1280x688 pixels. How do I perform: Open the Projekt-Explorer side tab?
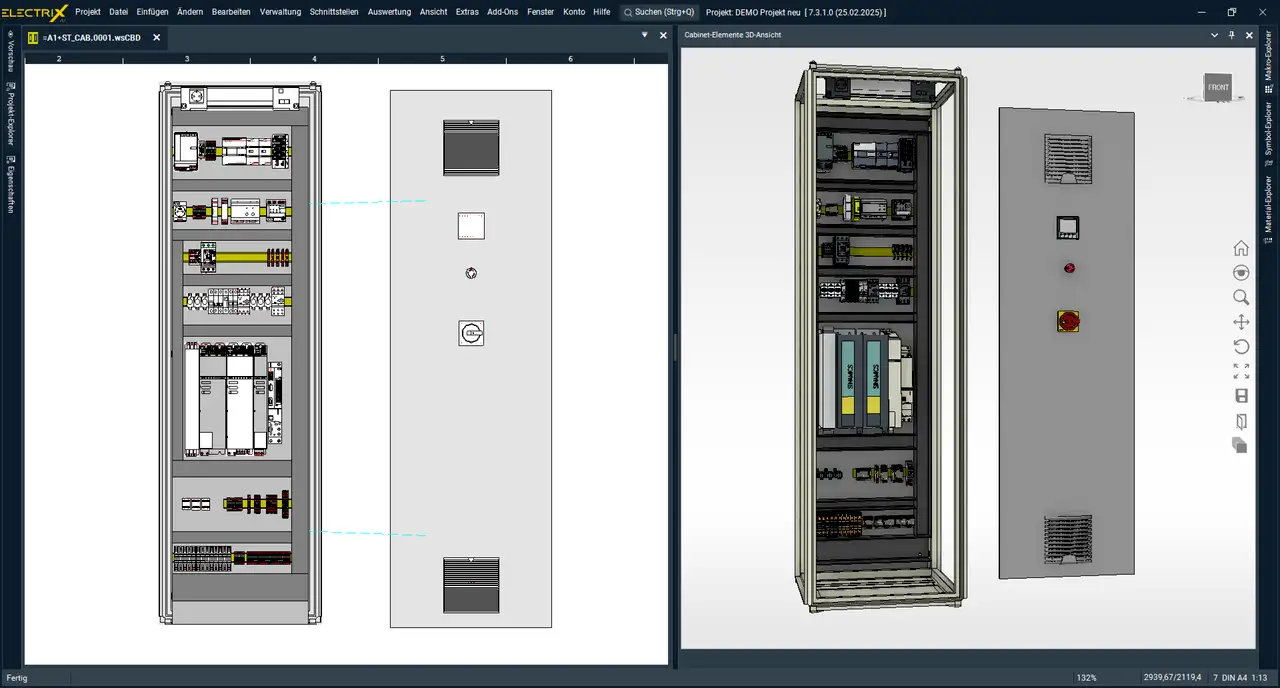[10, 113]
